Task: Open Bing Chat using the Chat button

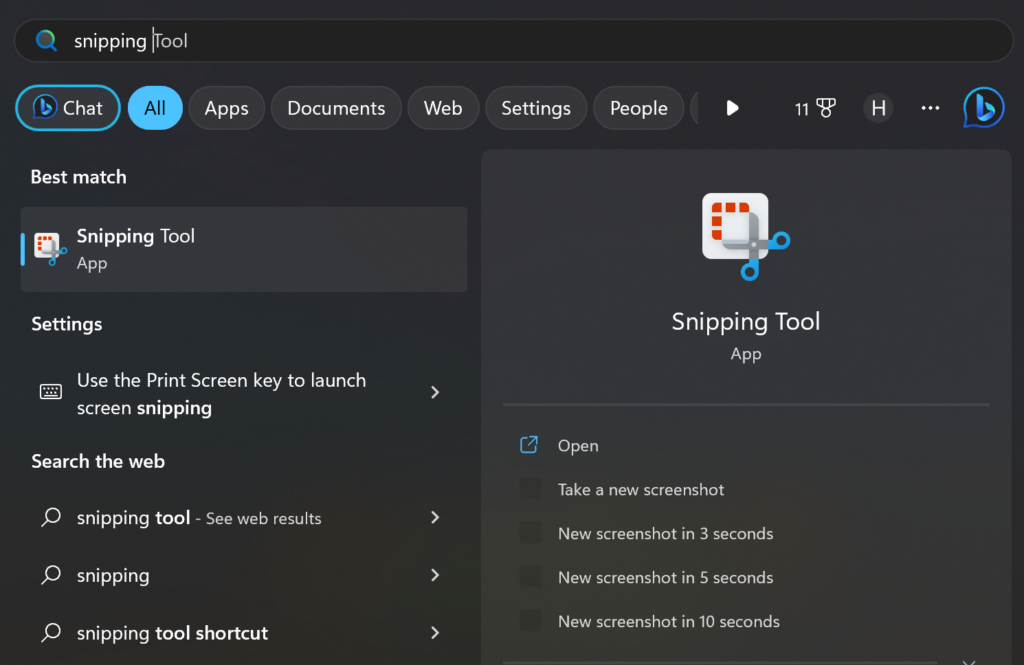Action: click(x=67, y=107)
